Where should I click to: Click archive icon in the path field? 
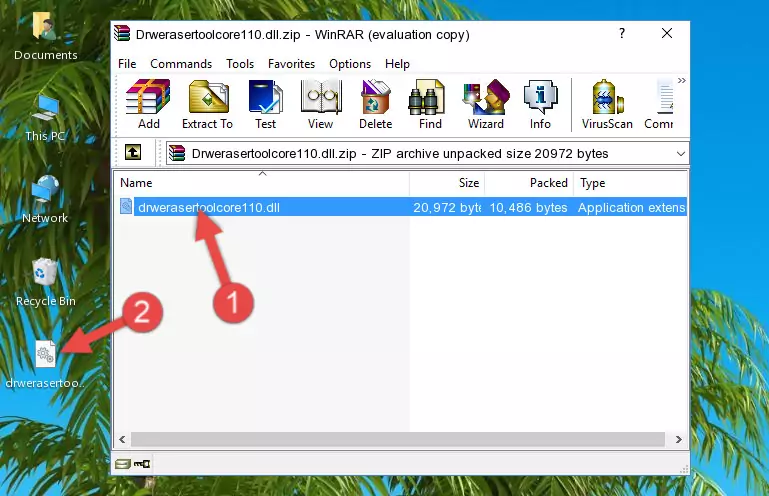177,153
